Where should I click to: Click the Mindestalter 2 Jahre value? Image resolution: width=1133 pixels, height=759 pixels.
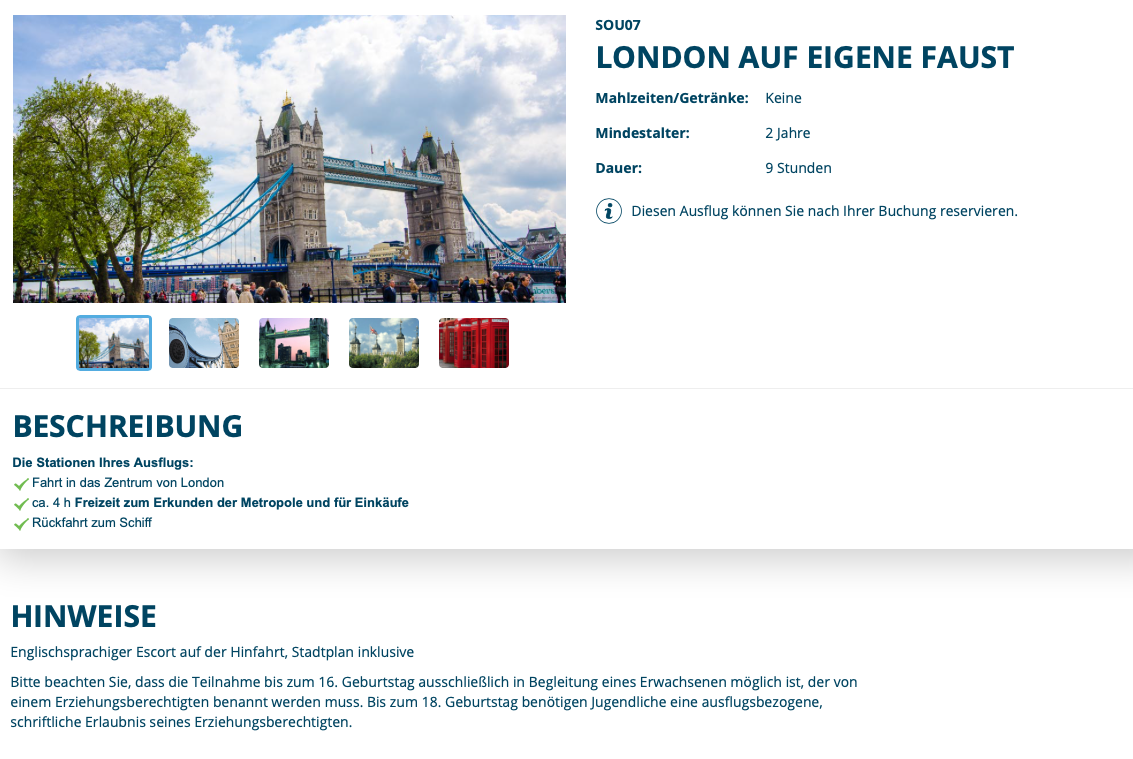[x=788, y=133]
